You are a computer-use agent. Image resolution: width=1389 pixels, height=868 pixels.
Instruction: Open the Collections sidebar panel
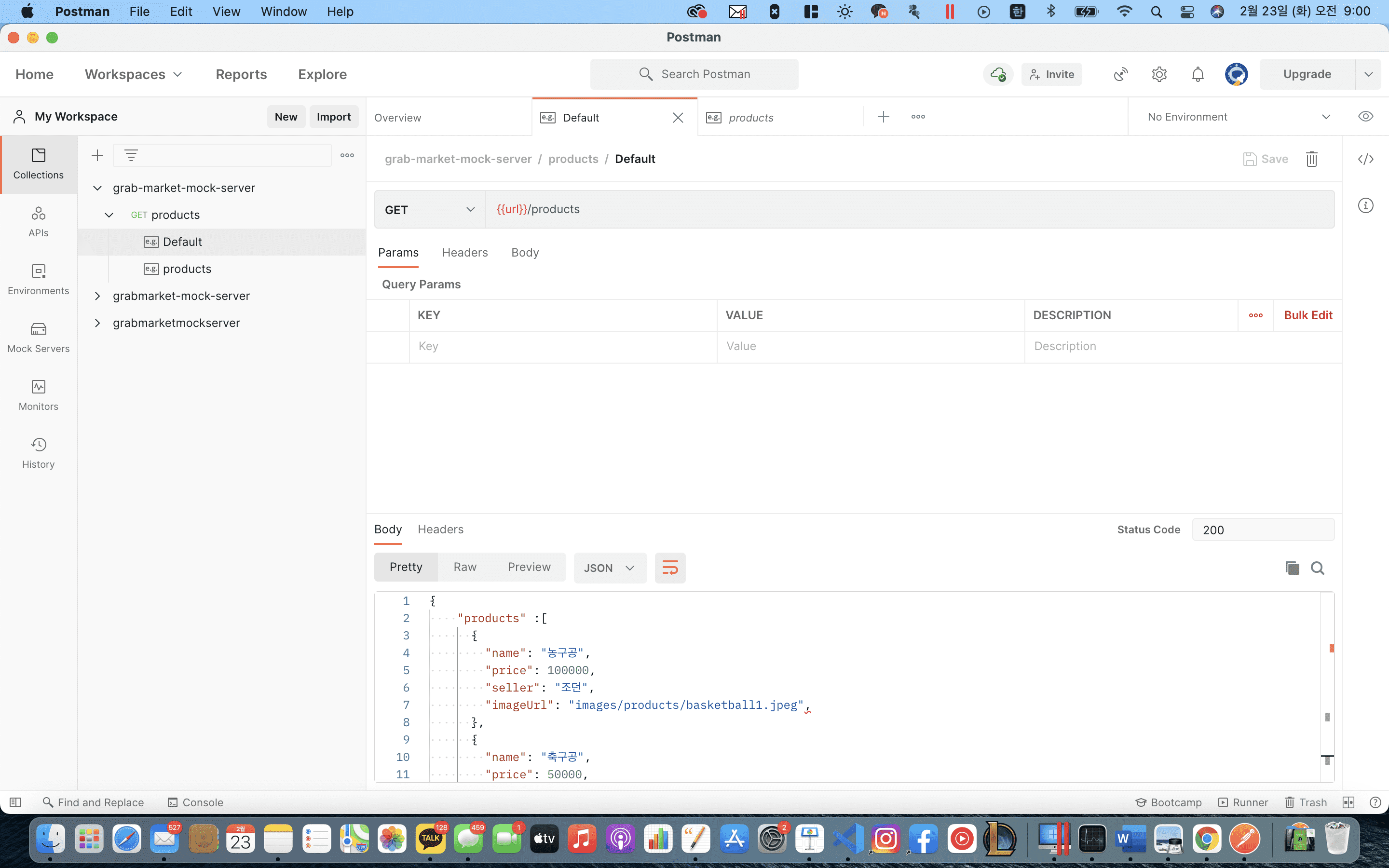(x=39, y=164)
